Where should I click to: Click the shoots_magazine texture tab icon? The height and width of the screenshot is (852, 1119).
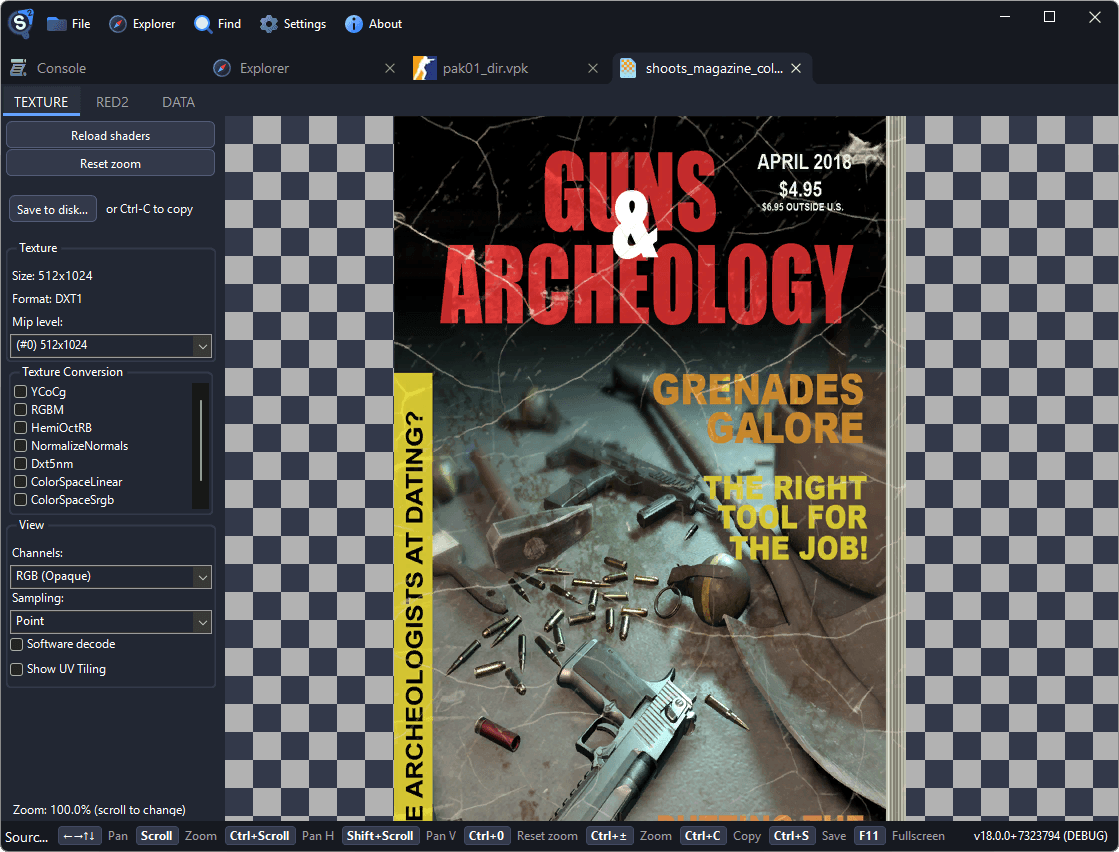[628, 68]
